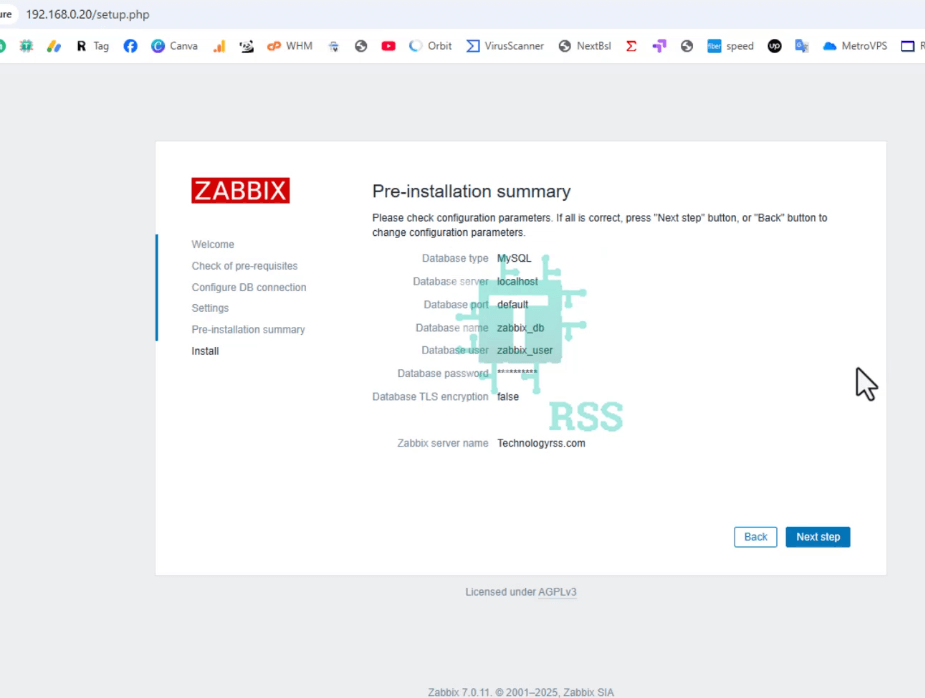Open the cPanel WHM bookmark
Screen dimensions: 925x698
point(290,46)
